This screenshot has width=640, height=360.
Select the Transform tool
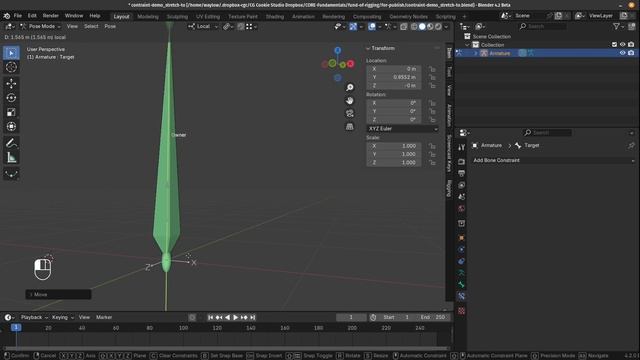pyautogui.click(x=11, y=127)
